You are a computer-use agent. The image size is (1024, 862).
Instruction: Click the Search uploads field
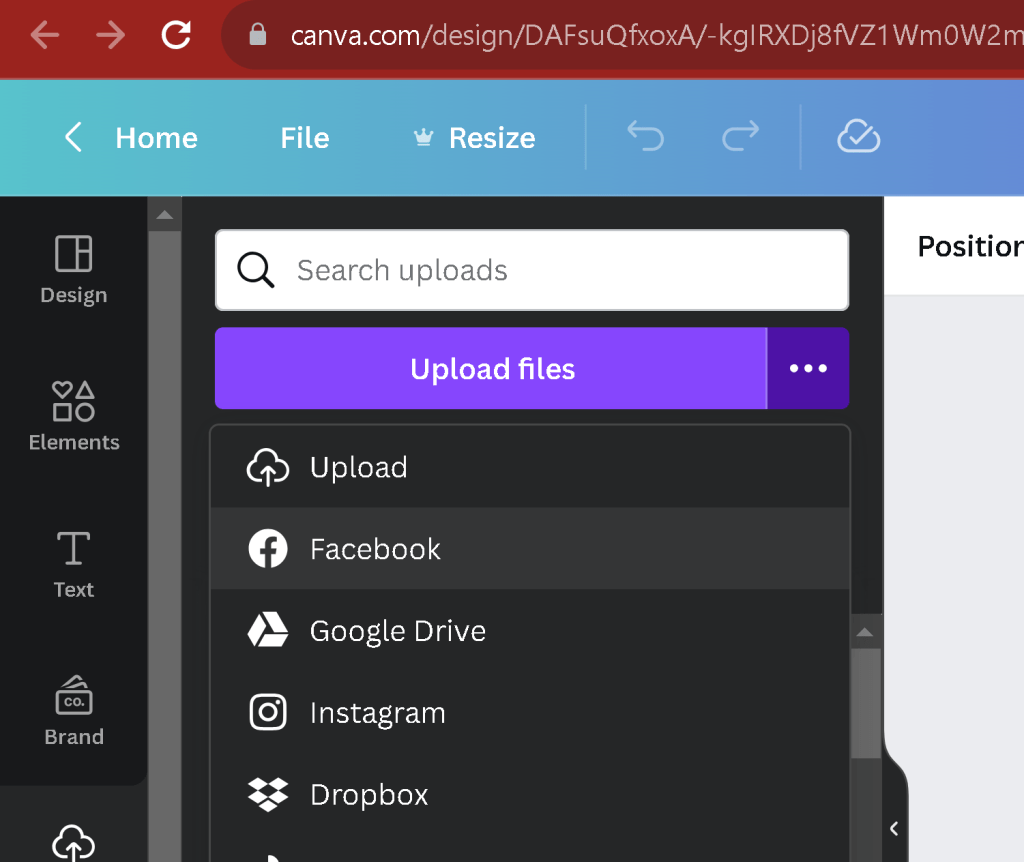point(532,270)
